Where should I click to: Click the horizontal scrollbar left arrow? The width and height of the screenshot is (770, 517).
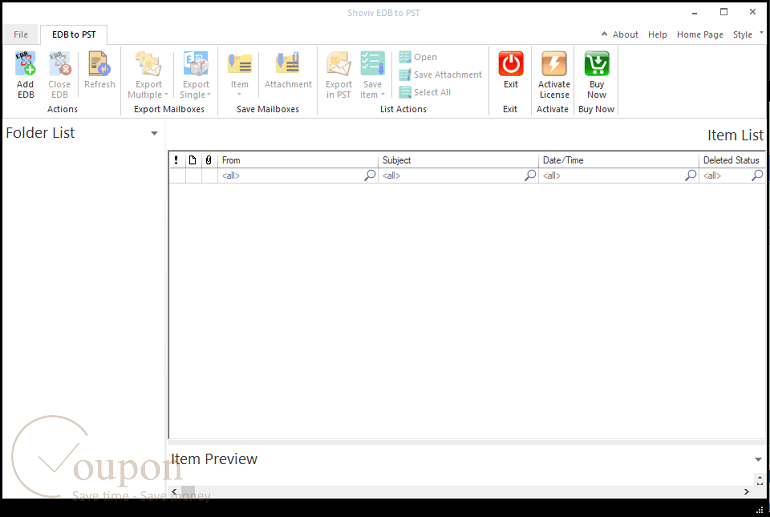point(174,491)
